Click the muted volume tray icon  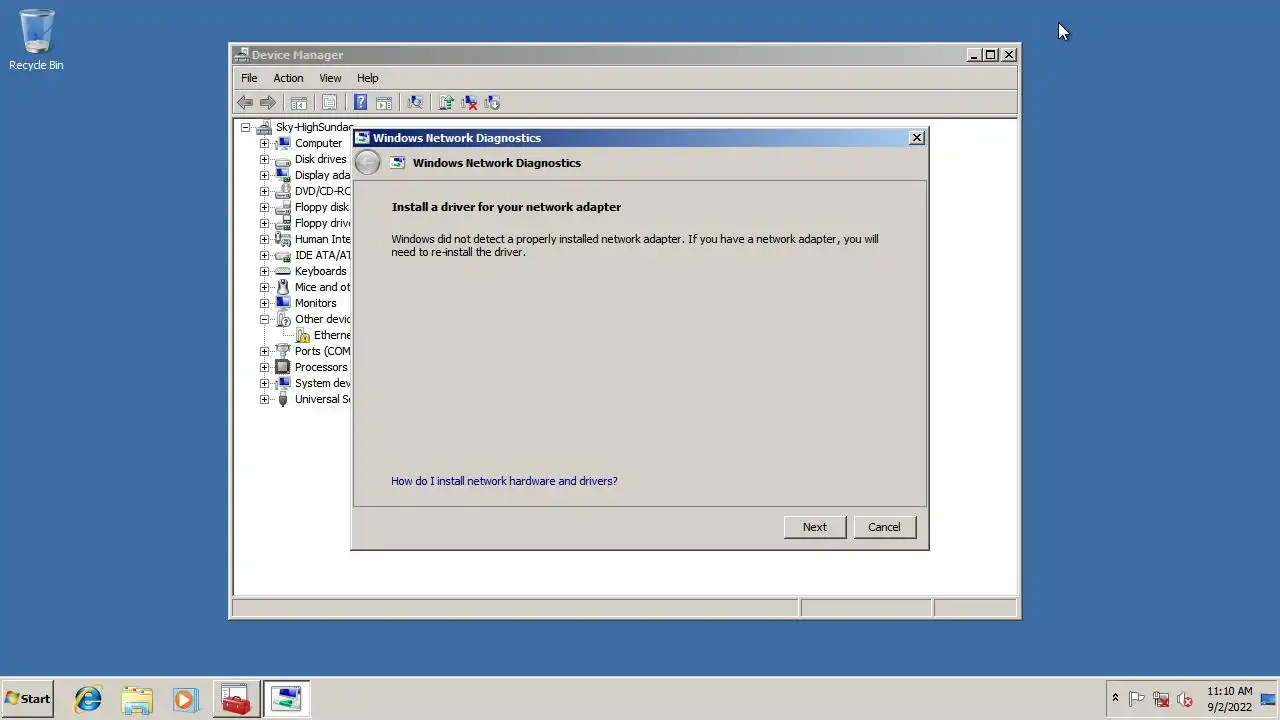(1185, 699)
